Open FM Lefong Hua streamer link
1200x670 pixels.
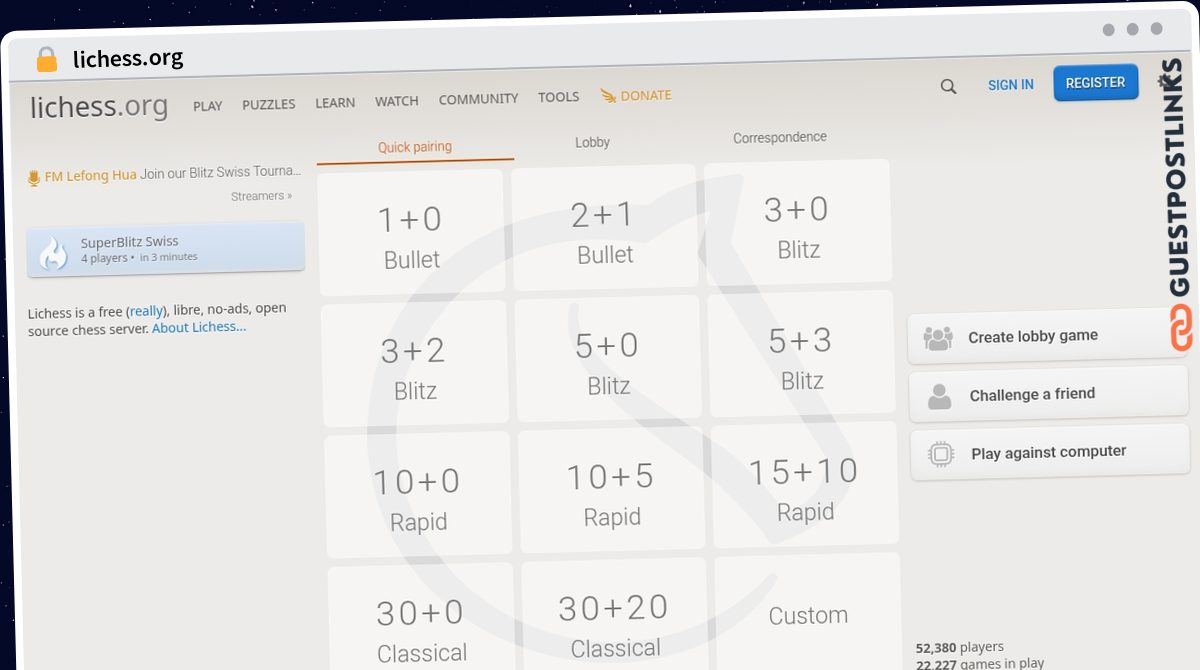(91, 175)
